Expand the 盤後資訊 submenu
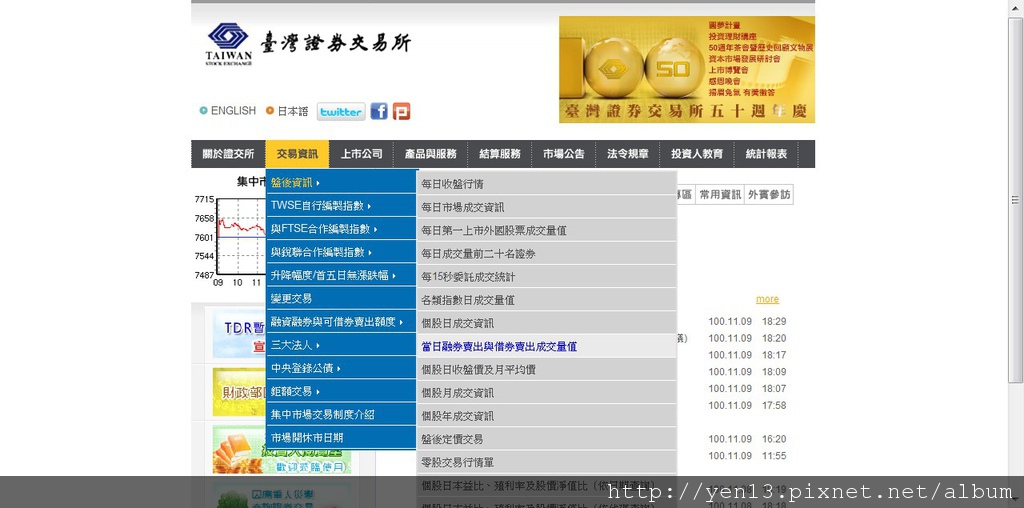The image size is (1024, 508). [x=341, y=183]
